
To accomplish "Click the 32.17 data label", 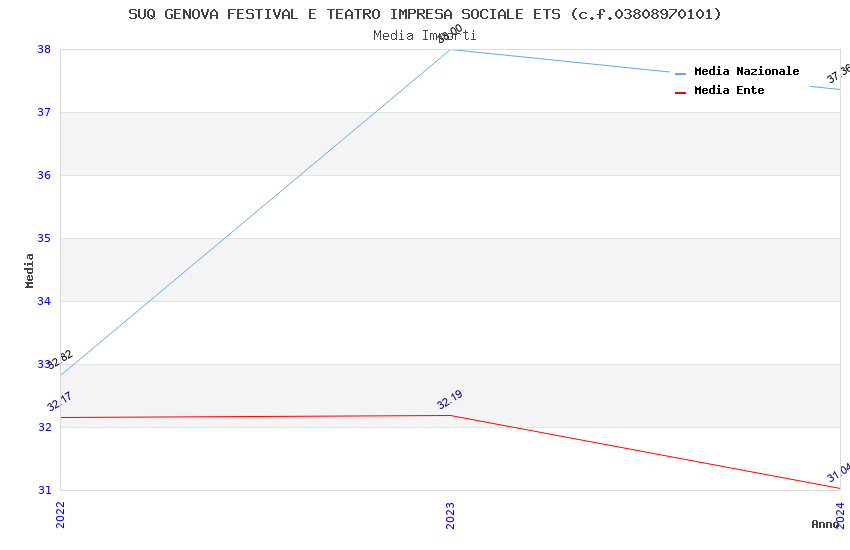I will point(59,402).
